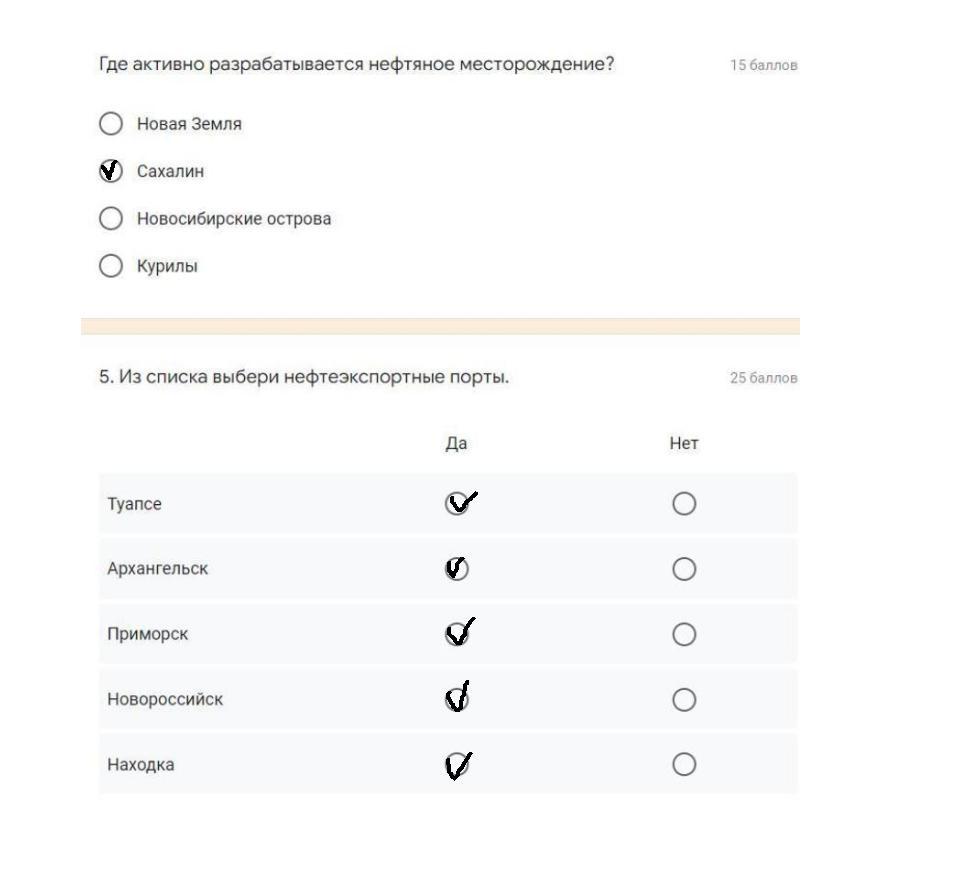The height and width of the screenshot is (873, 962).
Task: Click the Новосибирские острова label text
Action: pos(234,218)
